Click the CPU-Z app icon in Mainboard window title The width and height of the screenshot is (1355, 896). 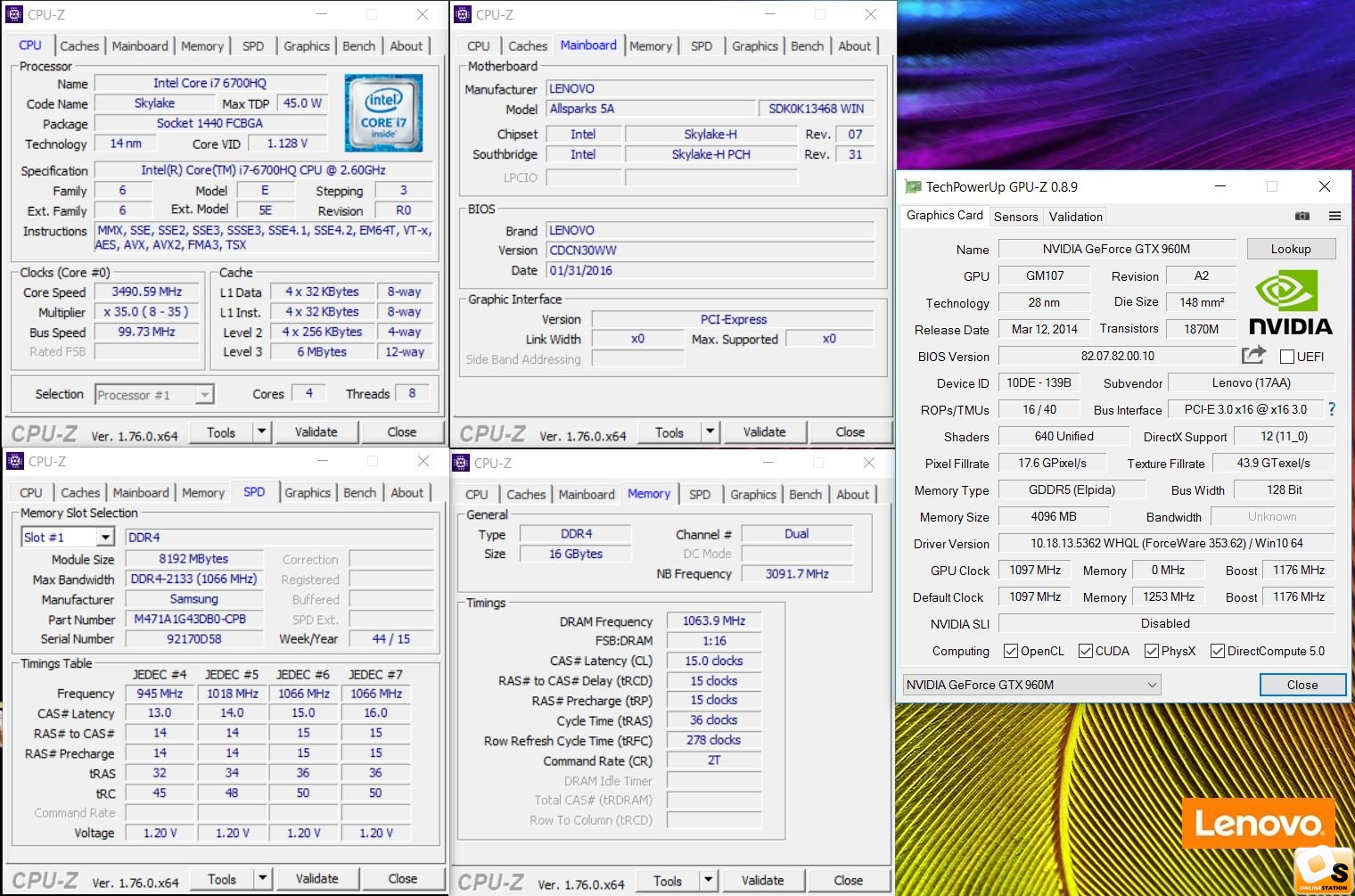[x=462, y=14]
